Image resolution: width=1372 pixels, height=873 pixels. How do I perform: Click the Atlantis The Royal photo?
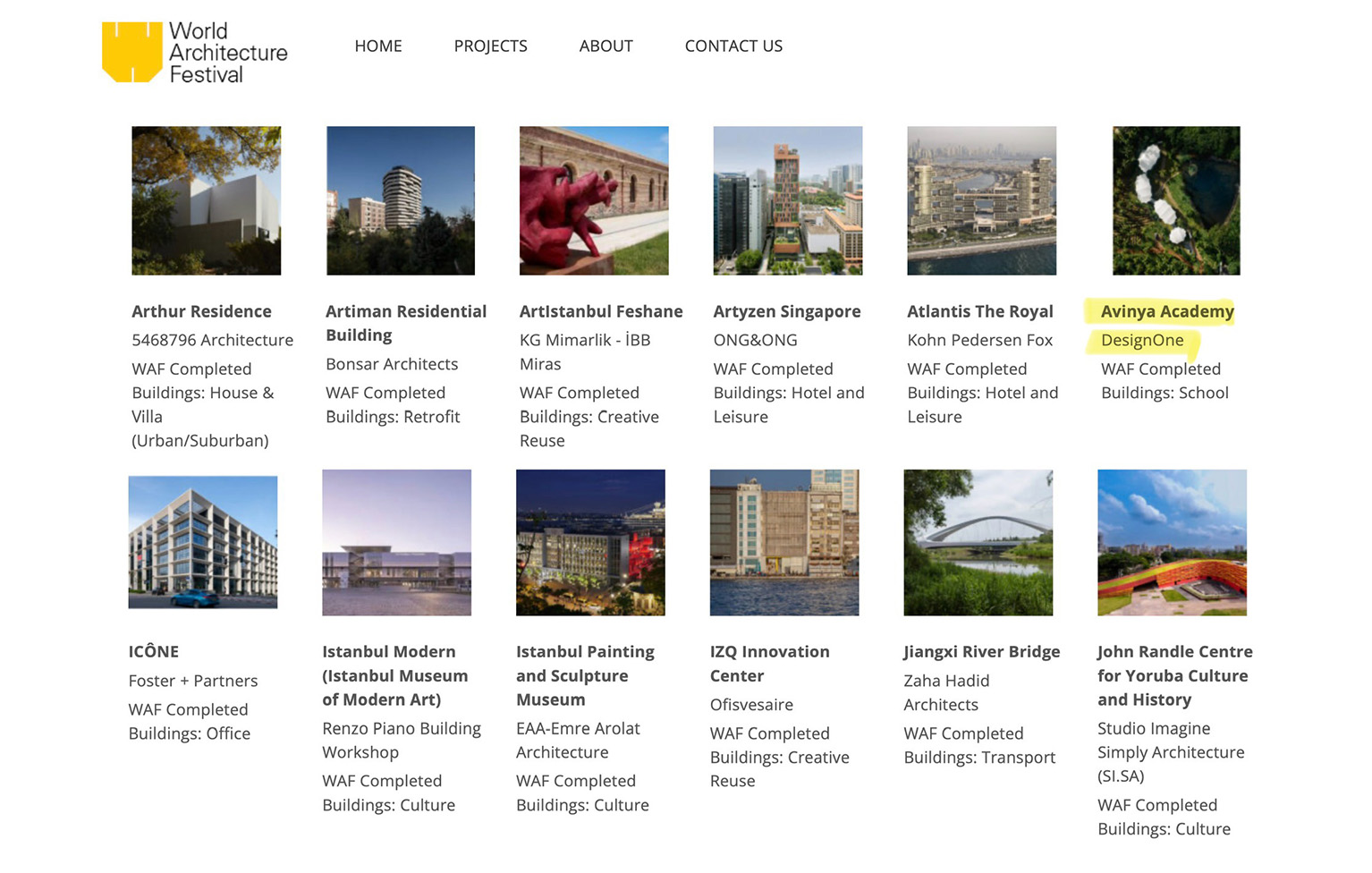[981, 200]
